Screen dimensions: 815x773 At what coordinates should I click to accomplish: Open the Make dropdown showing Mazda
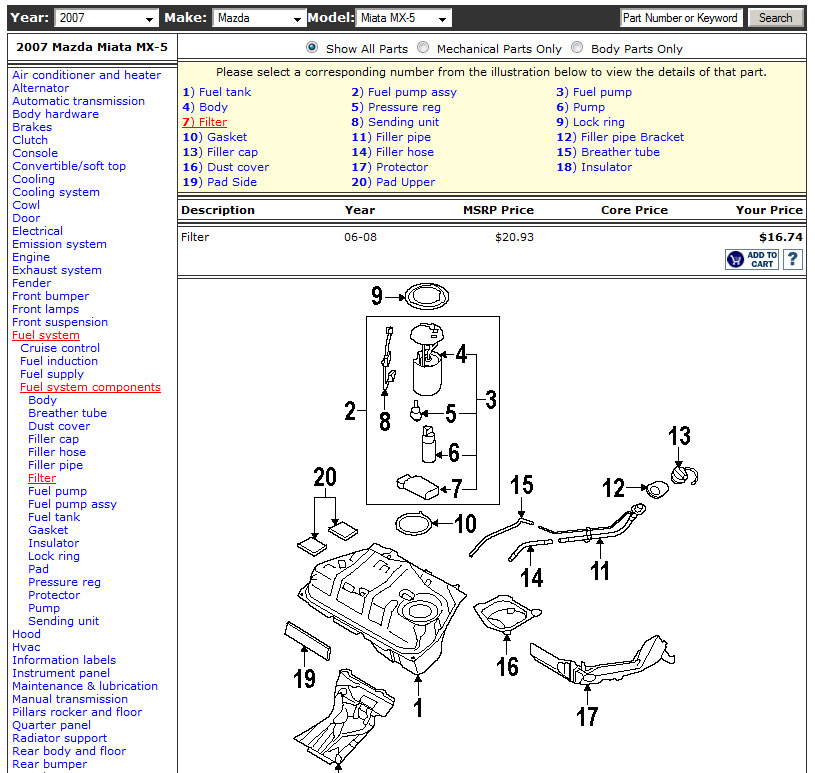pyautogui.click(x=259, y=18)
